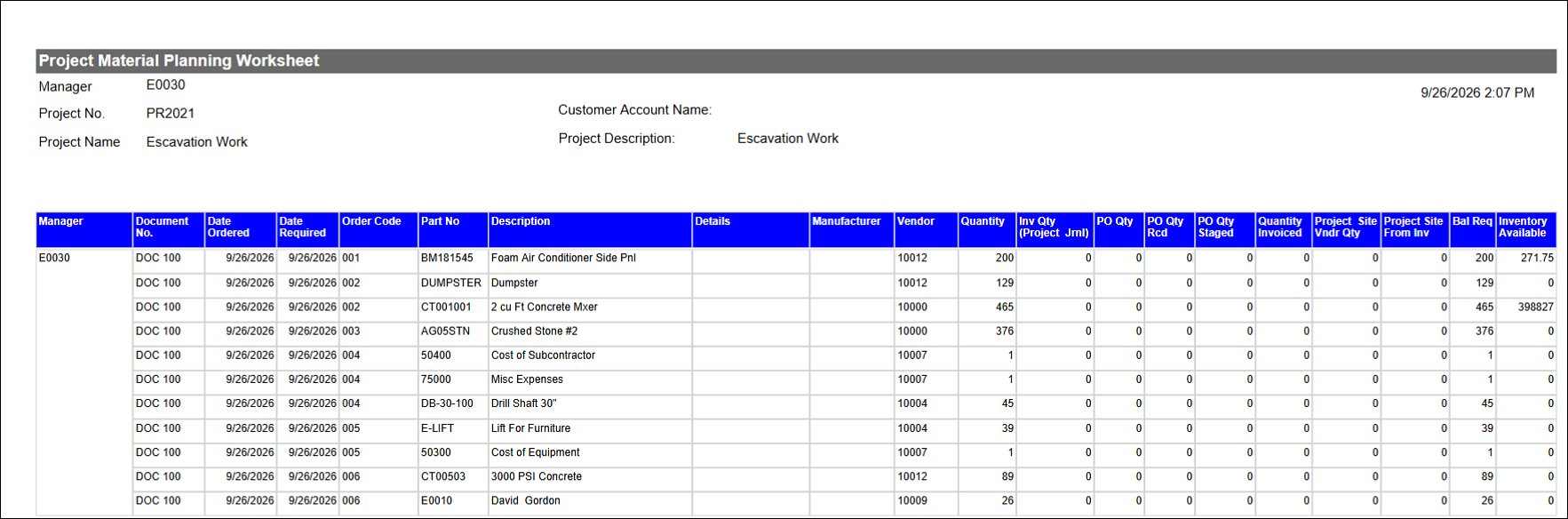1568x519 pixels.
Task: Select part number BM181545
Action: pos(447,258)
